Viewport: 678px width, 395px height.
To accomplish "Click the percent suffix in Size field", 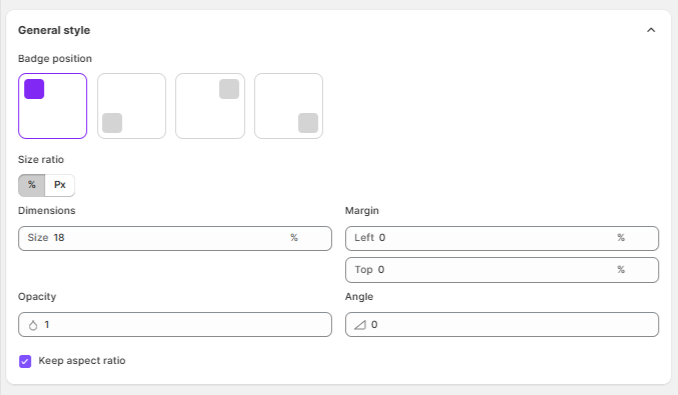I will (x=294, y=237).
